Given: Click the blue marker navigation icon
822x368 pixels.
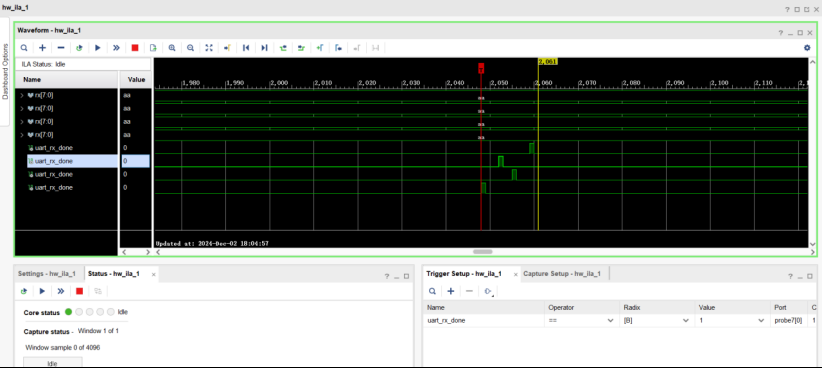Looking at the screenshot, I should pyautogui.click(x=339, y=48).
